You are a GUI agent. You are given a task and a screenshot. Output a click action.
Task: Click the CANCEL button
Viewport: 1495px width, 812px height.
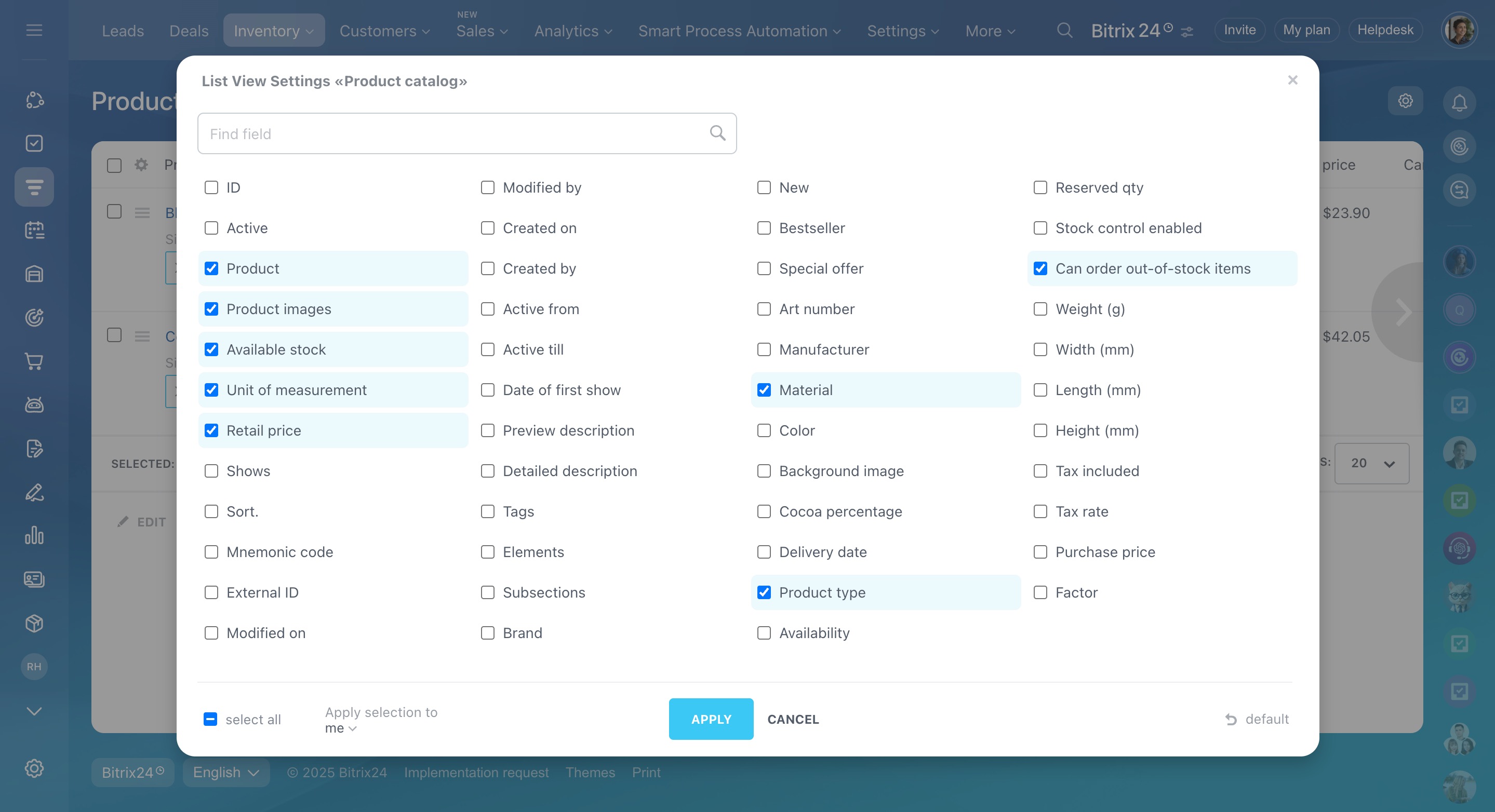(x=793, y=719)
